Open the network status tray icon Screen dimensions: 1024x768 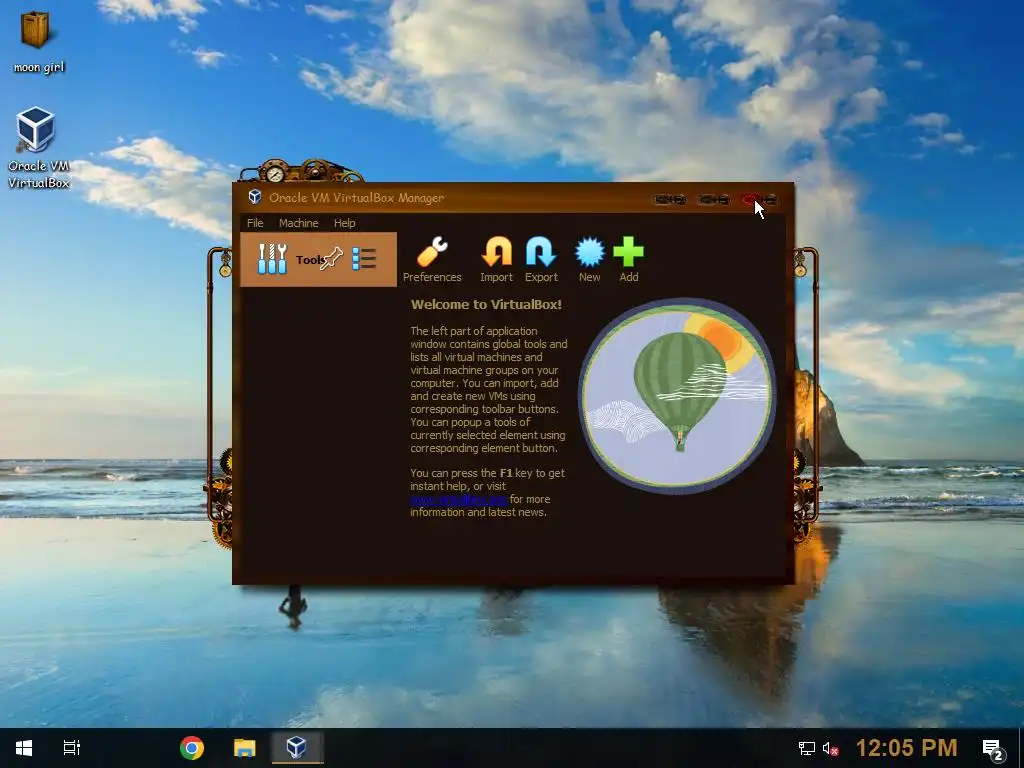click(x=807, y=748)
